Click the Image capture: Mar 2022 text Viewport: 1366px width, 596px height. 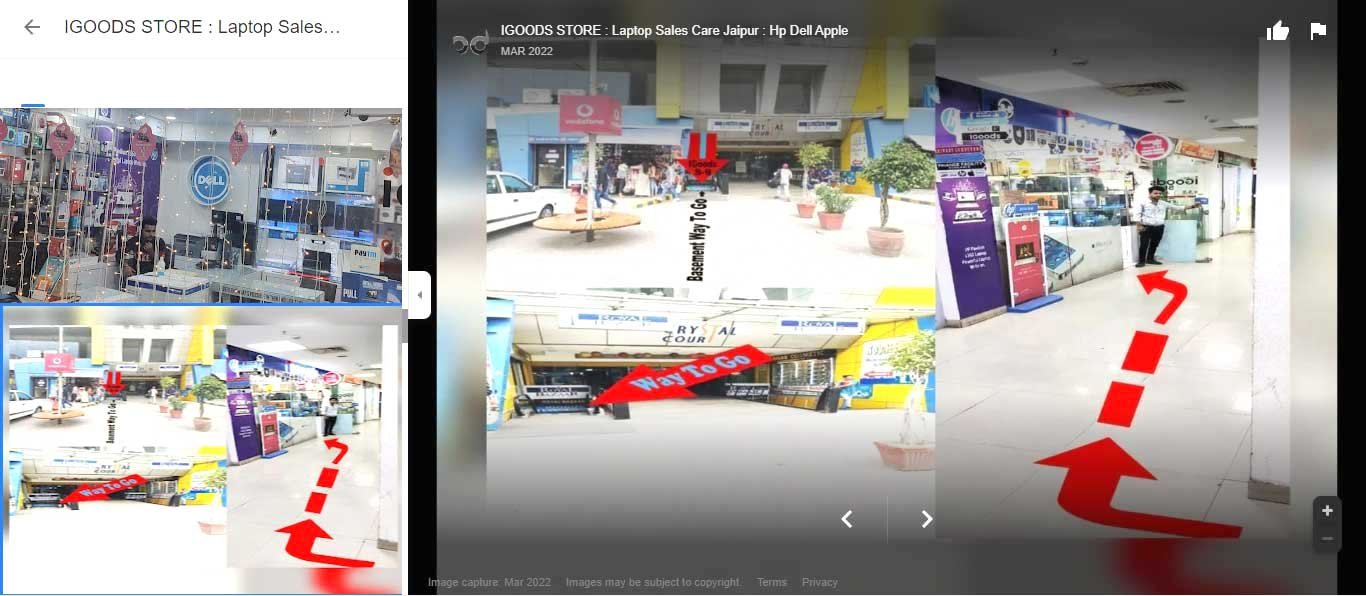coord(489,582)
